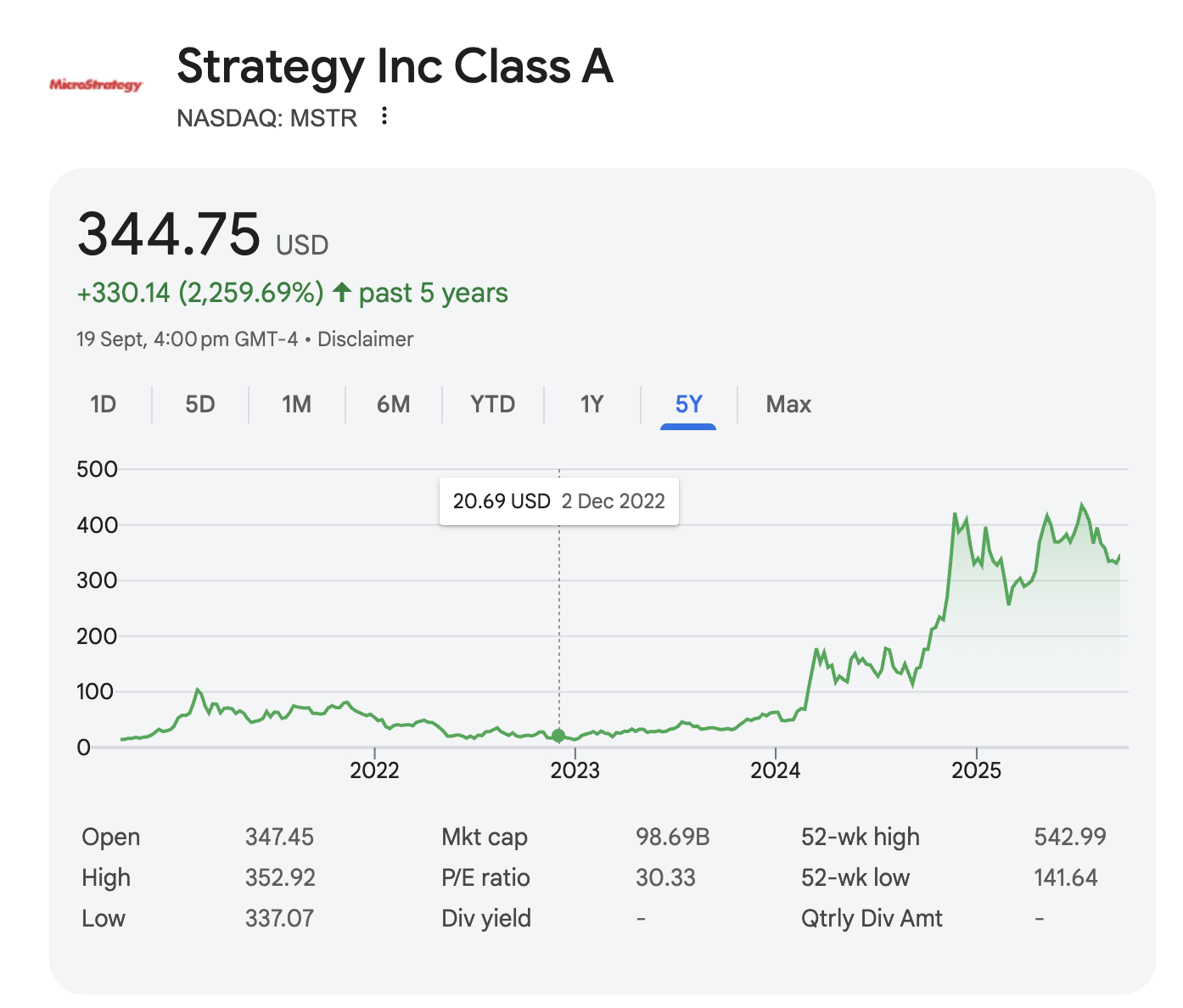Click the green up arrow beside past 5 years
Screen dimensions: 1183x1008
point(342,293)
